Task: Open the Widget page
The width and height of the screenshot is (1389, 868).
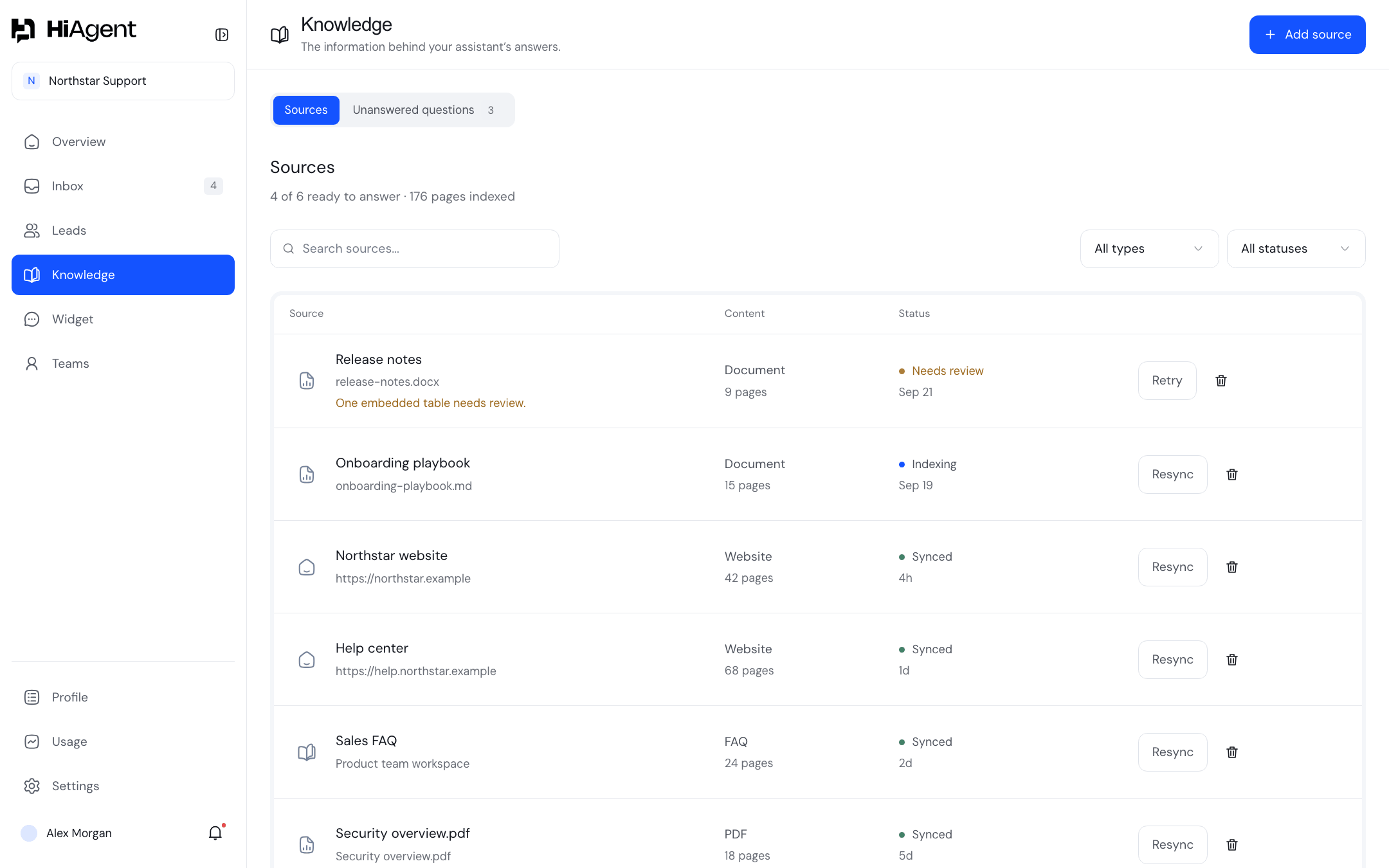Action: (123, 319)
